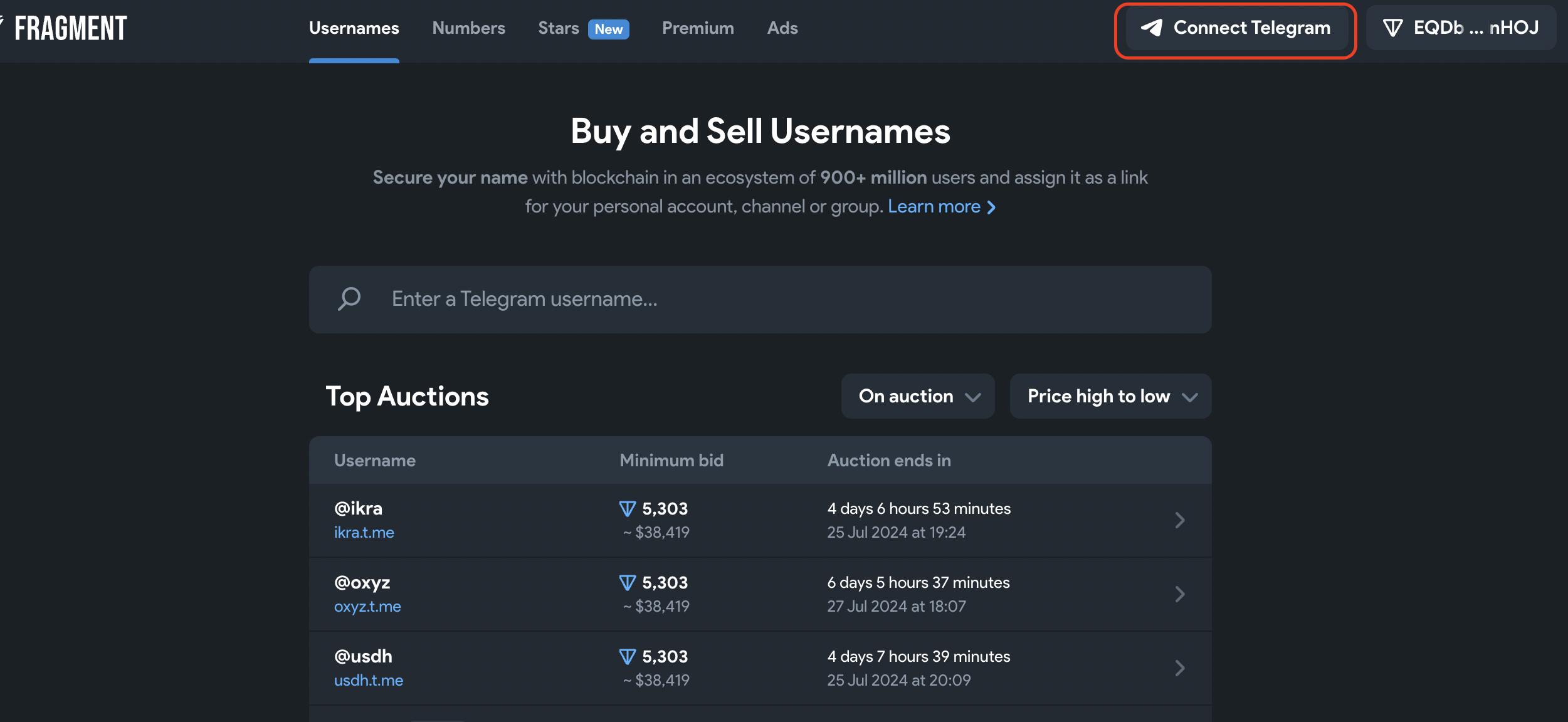This screenshot has width=1568, height=722.
Task: Open the @oxyz auction row arrow
Action: pos(1179,594)
